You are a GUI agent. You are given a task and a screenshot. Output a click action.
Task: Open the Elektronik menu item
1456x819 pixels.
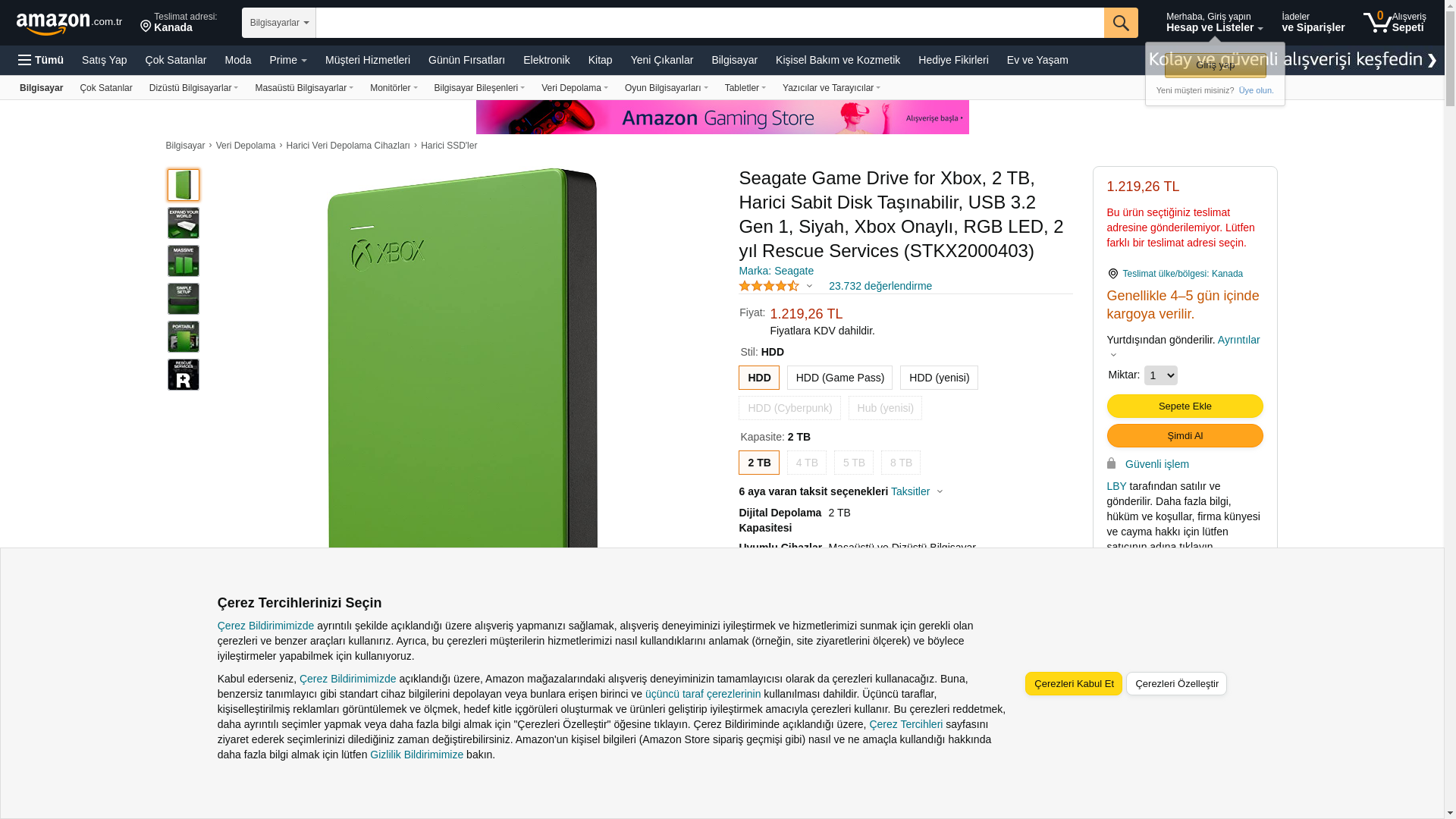546,60
